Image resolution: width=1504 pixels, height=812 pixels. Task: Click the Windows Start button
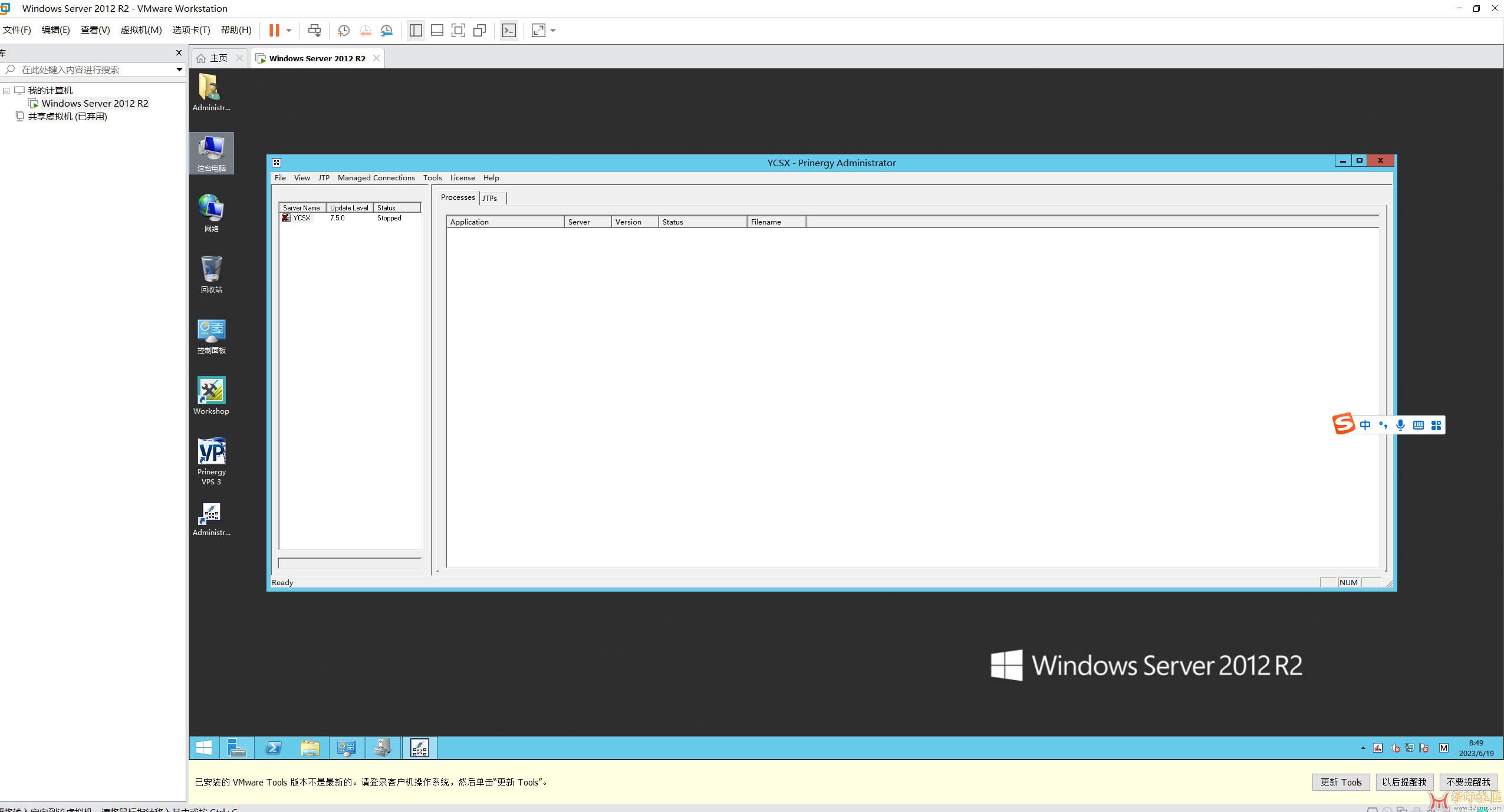[x=204, y=748]
